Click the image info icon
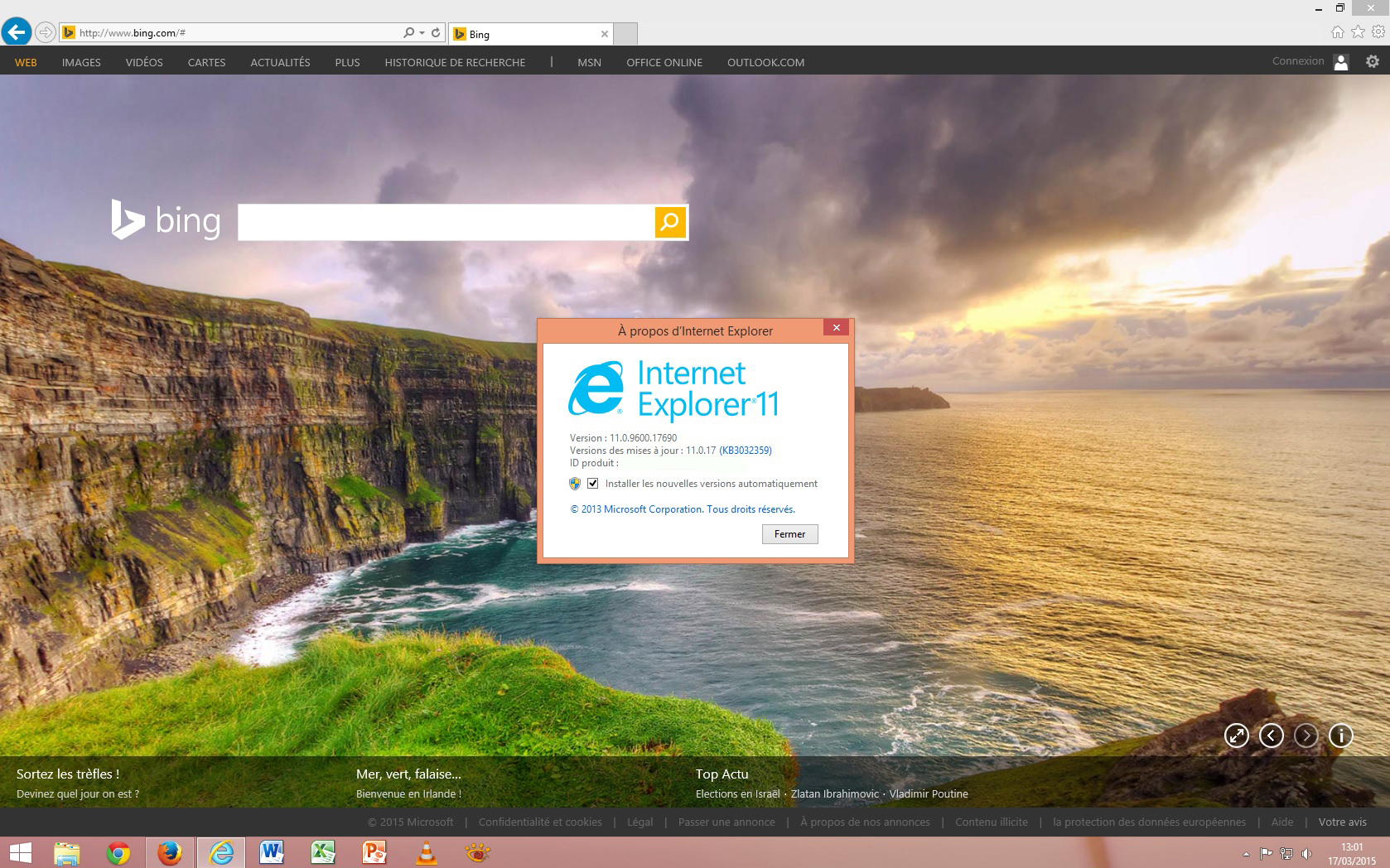The height and width of the screenshot is (868, 1390). coord(1340,735)
